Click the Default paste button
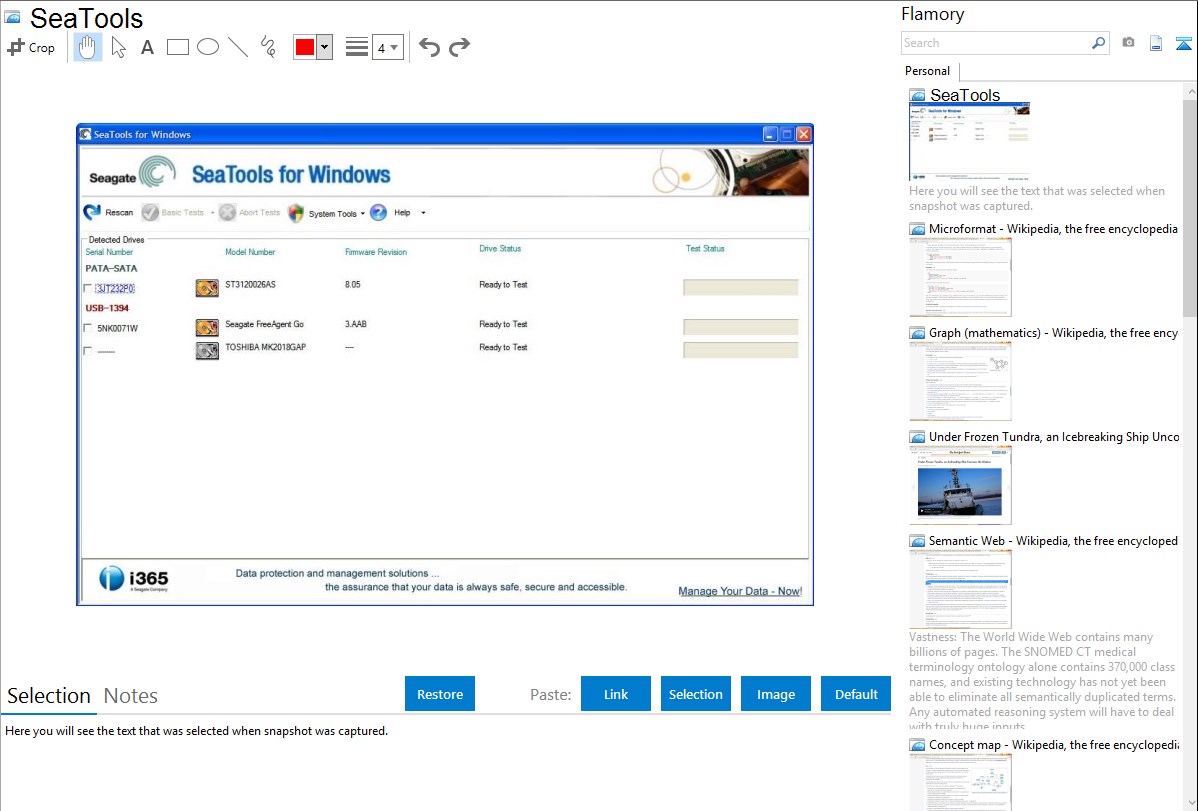The height and width of the screenshot is (811, 1198). tap(856, 693)
